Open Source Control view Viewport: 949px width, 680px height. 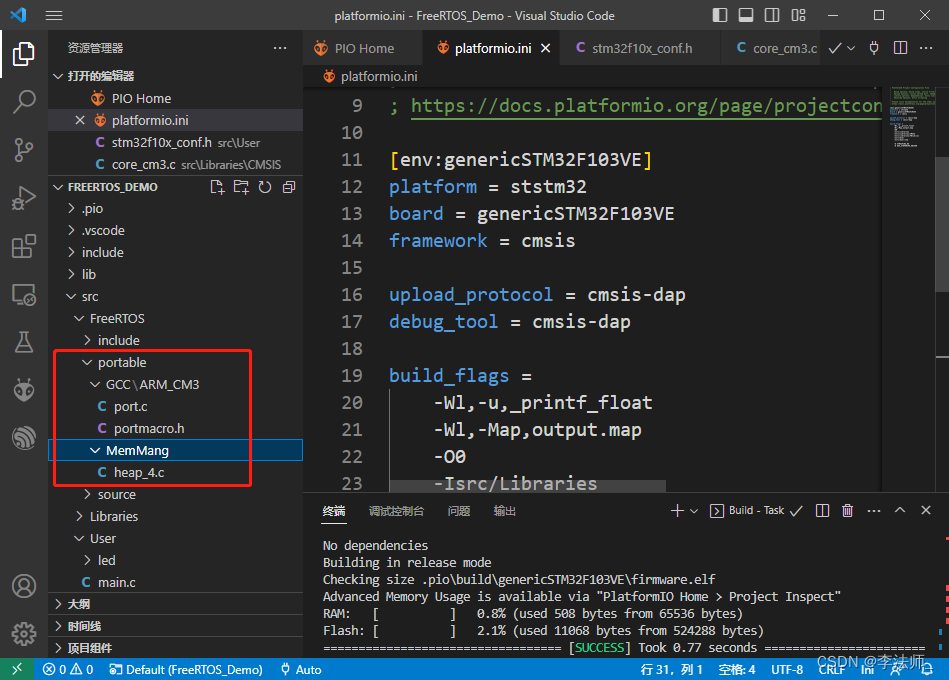click(22, 148)
